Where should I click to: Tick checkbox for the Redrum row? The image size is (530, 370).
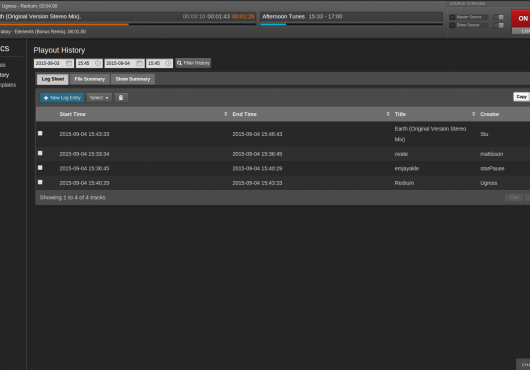[40, 182]
